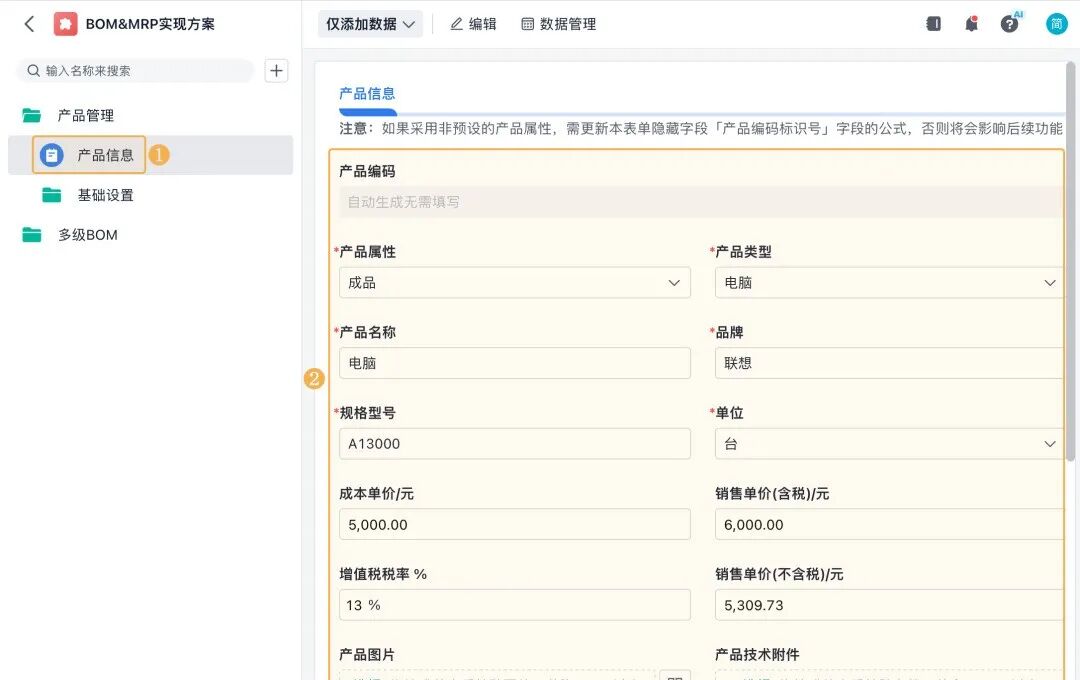Open the 仅添加数据 dropdown
This screenshot has width=1080, height=680.
click(370, 24)
